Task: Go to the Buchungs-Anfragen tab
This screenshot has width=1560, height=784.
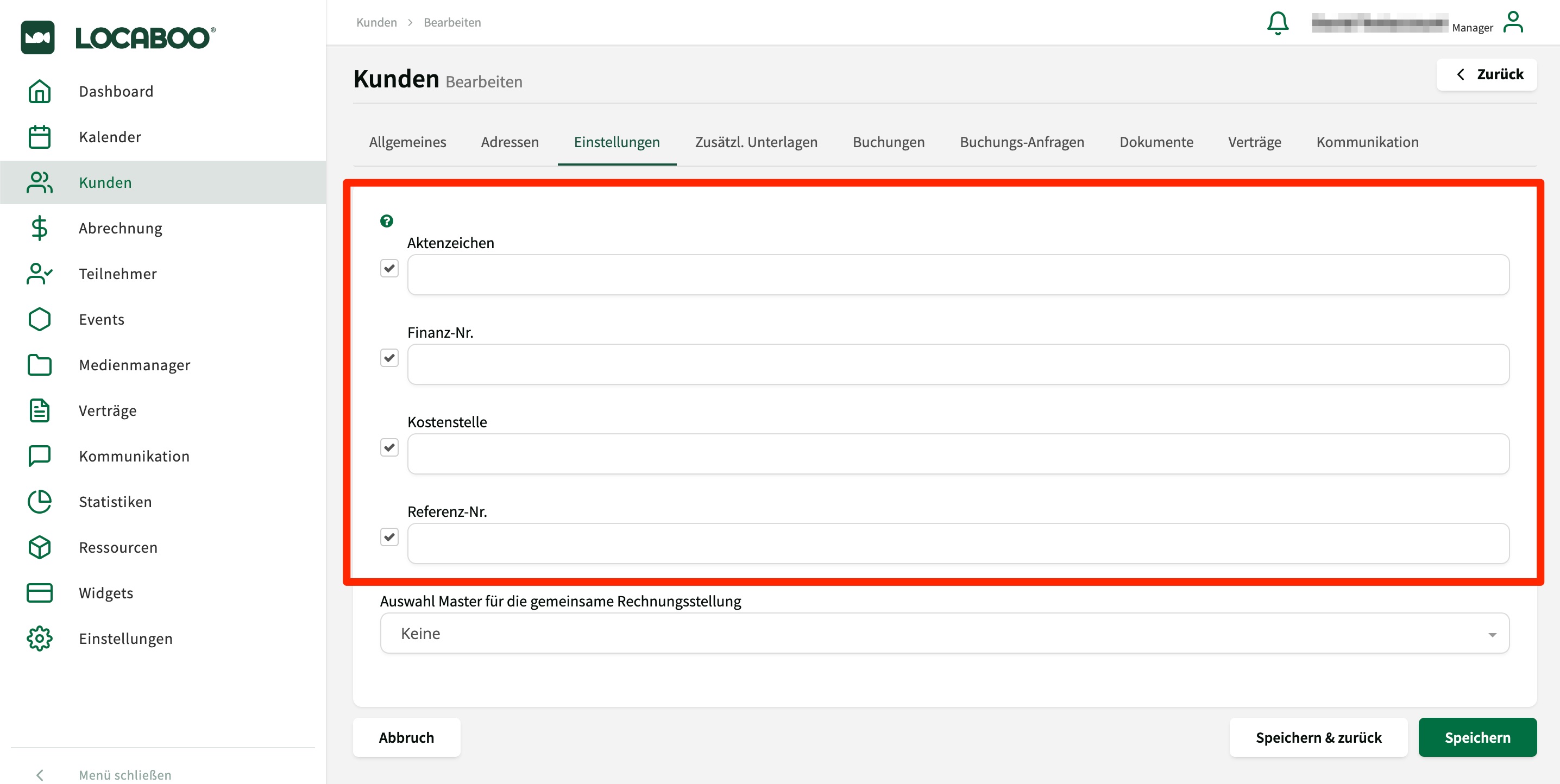Action: click(x=1022, y=142)
